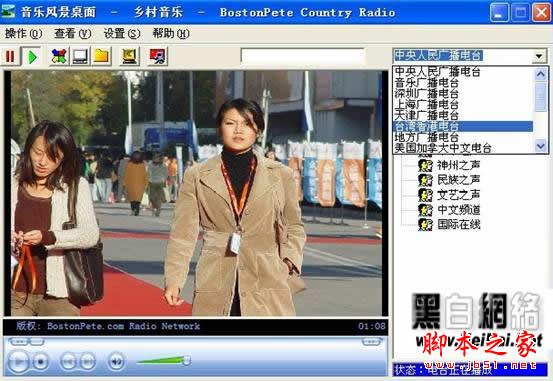Open the 帮助(H) menu
553x381 pixels.
coord(171,34)
